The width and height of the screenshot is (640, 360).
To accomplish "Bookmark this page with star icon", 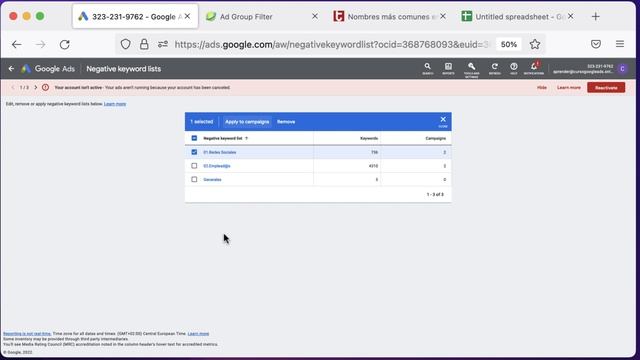I will (x=535, y=44).
